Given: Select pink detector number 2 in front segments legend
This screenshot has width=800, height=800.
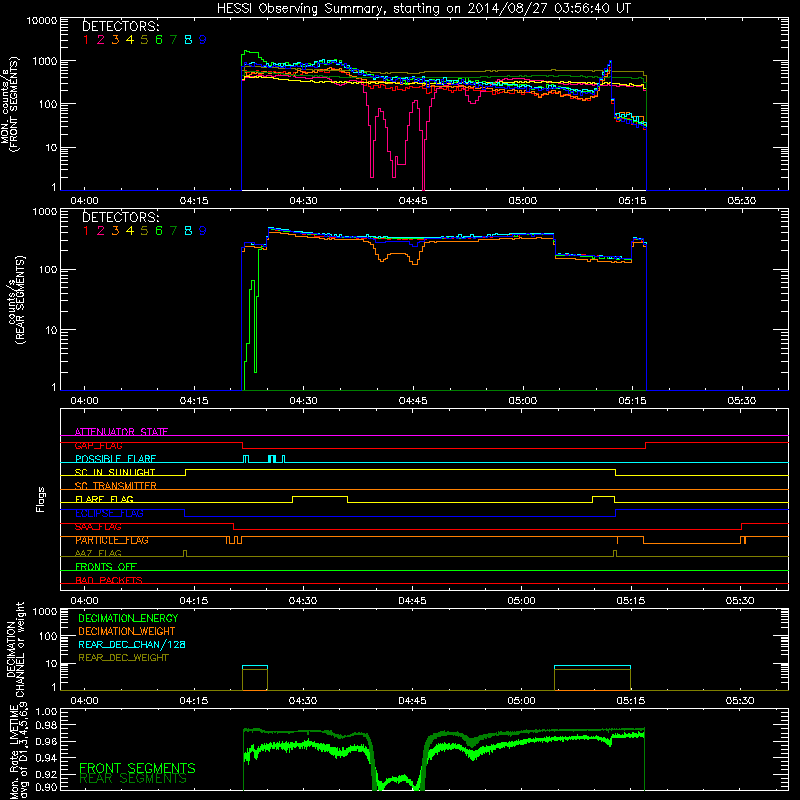Looking at the screenshot, I should 101,40.
